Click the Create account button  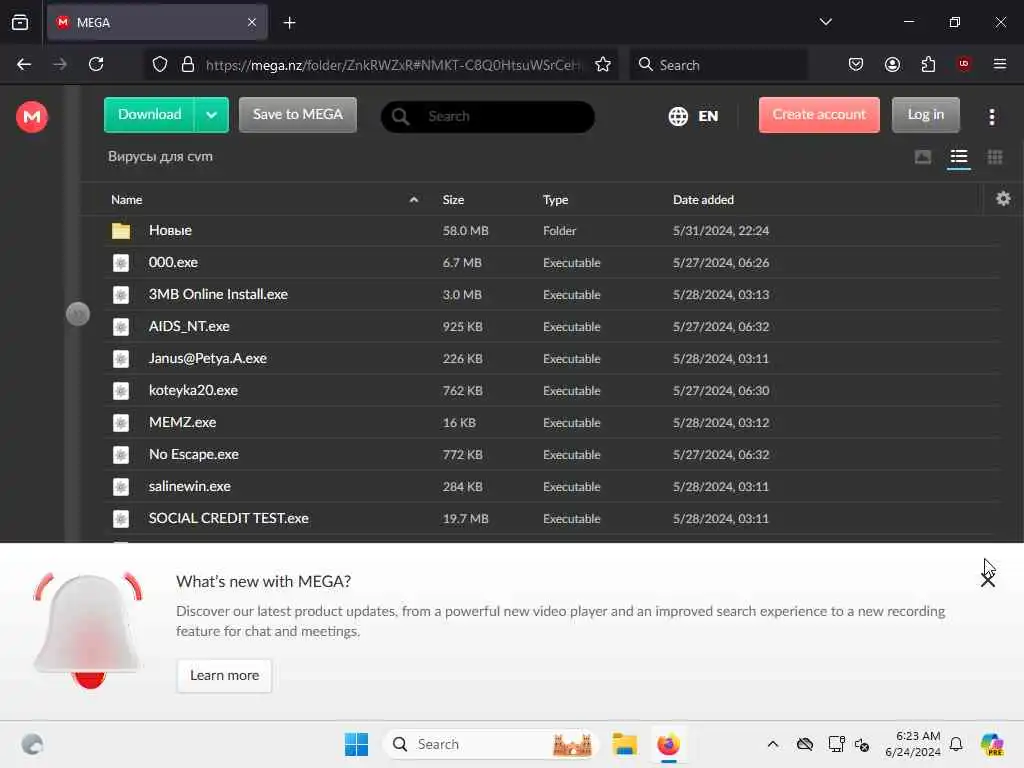click(x=819, y=115)
